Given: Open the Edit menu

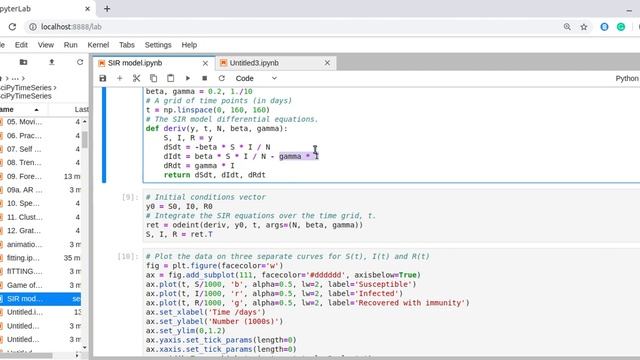Looking at the screenshot, I should [x=21, y=45].
